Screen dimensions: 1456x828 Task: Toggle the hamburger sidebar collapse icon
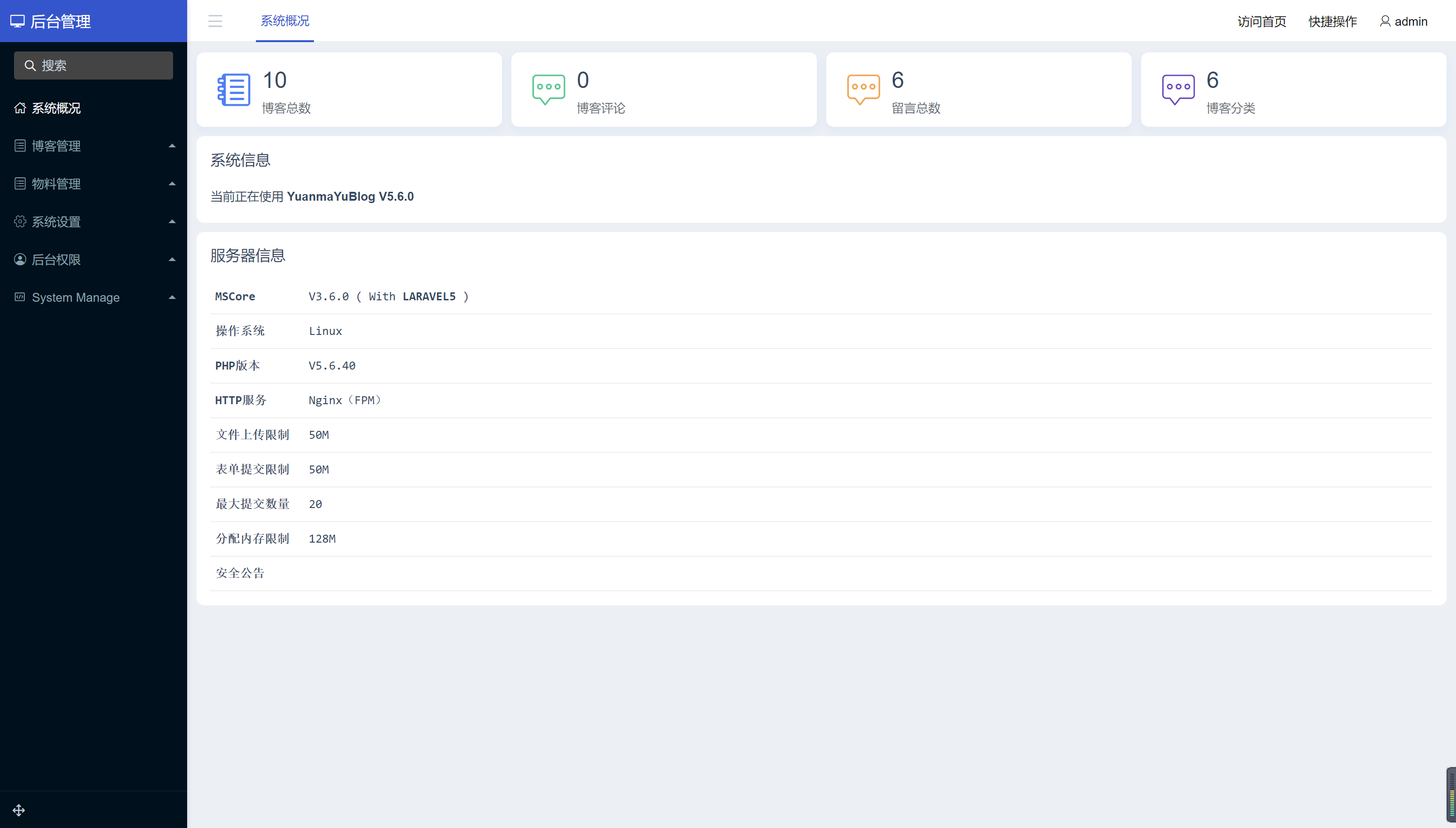215,21
